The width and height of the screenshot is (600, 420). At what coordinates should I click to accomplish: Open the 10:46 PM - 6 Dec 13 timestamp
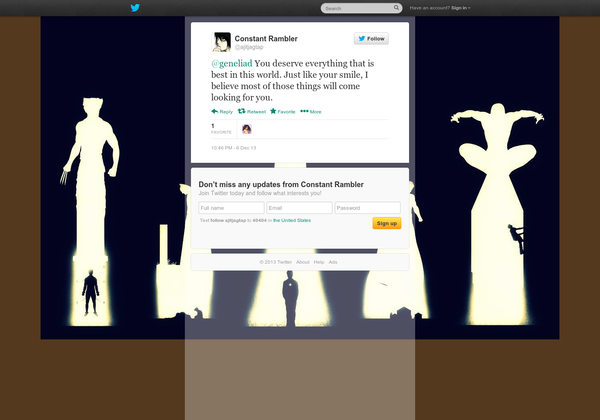(x=234, y=148)
